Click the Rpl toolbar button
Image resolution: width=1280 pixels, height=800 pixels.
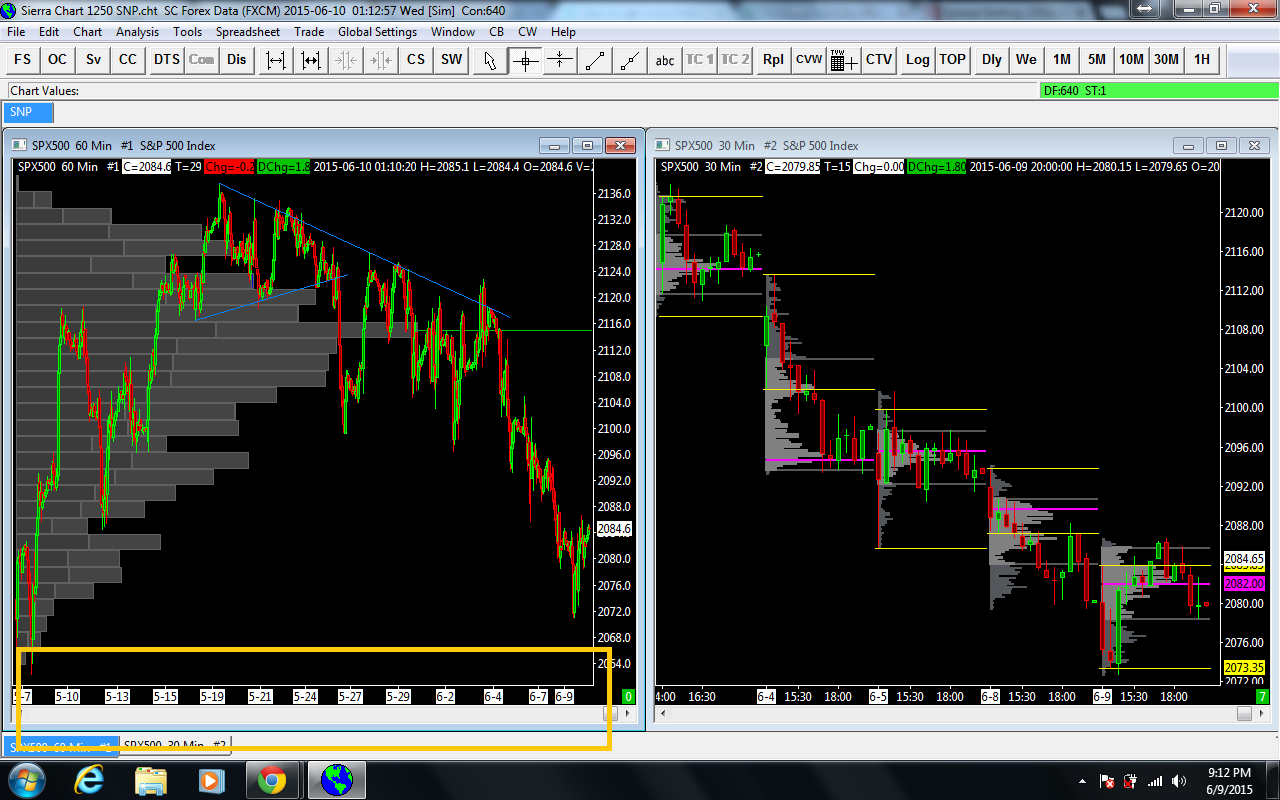coord(773,59)
